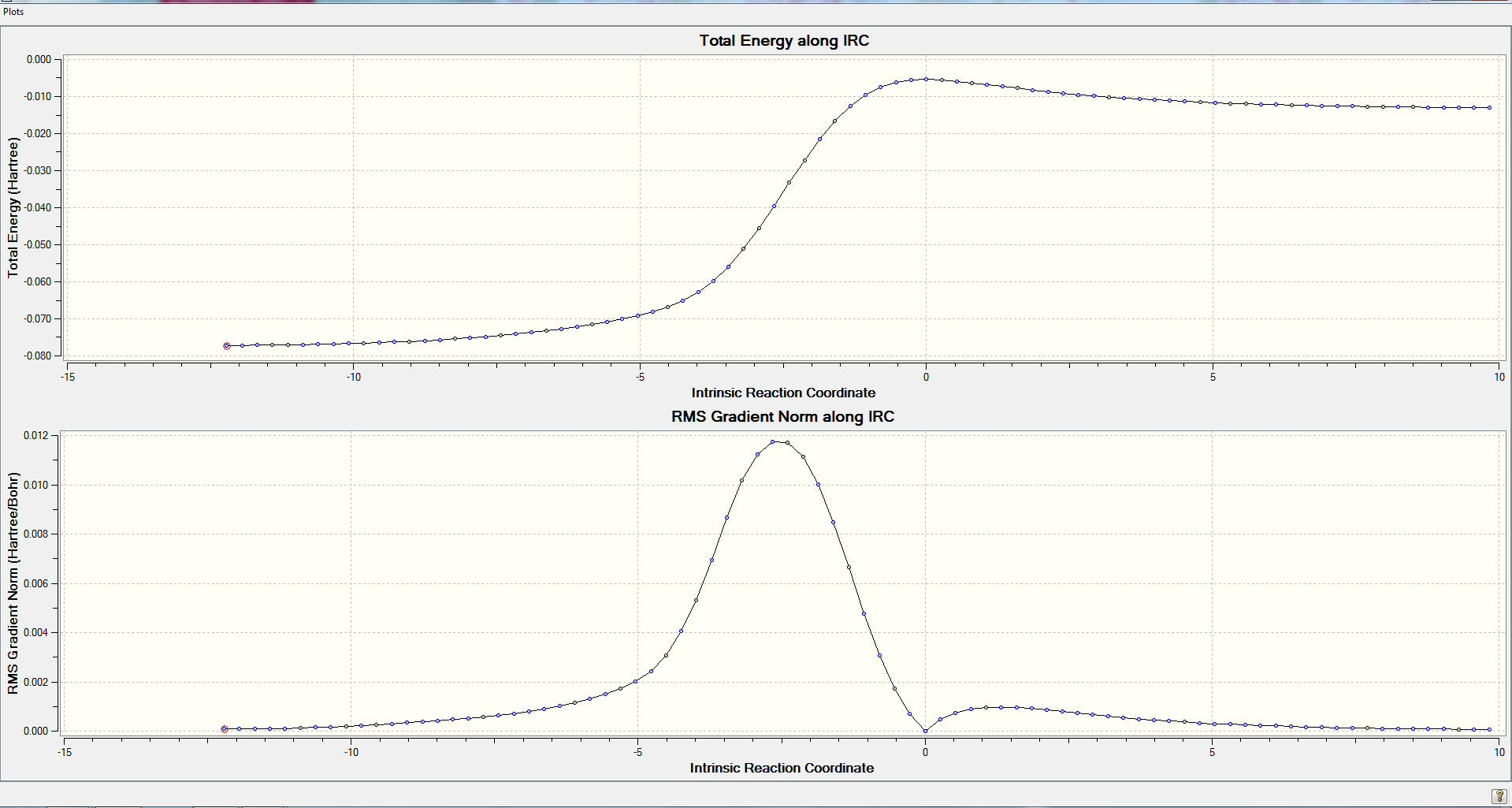
Task: Click the 0.000 tick label on energy axis
Action: coord(39,60)
